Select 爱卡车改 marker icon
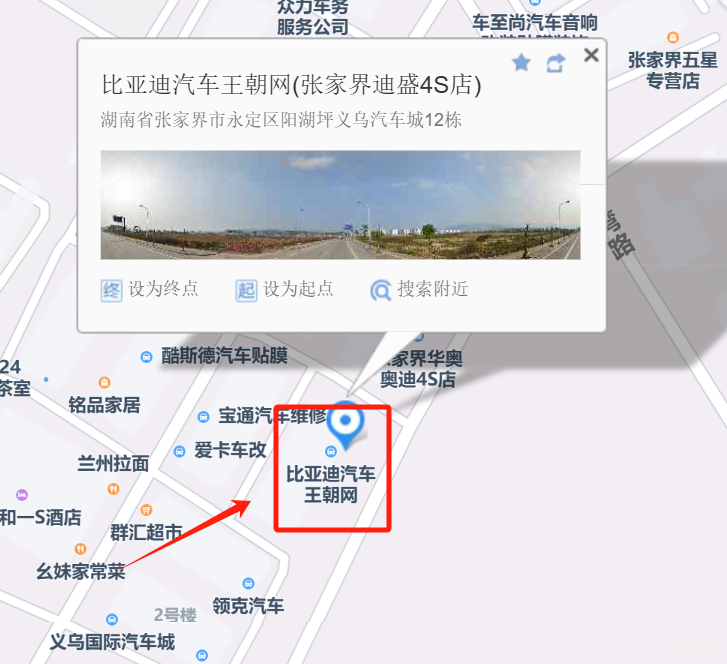This screenshot has width=727, height=664. 179,451
